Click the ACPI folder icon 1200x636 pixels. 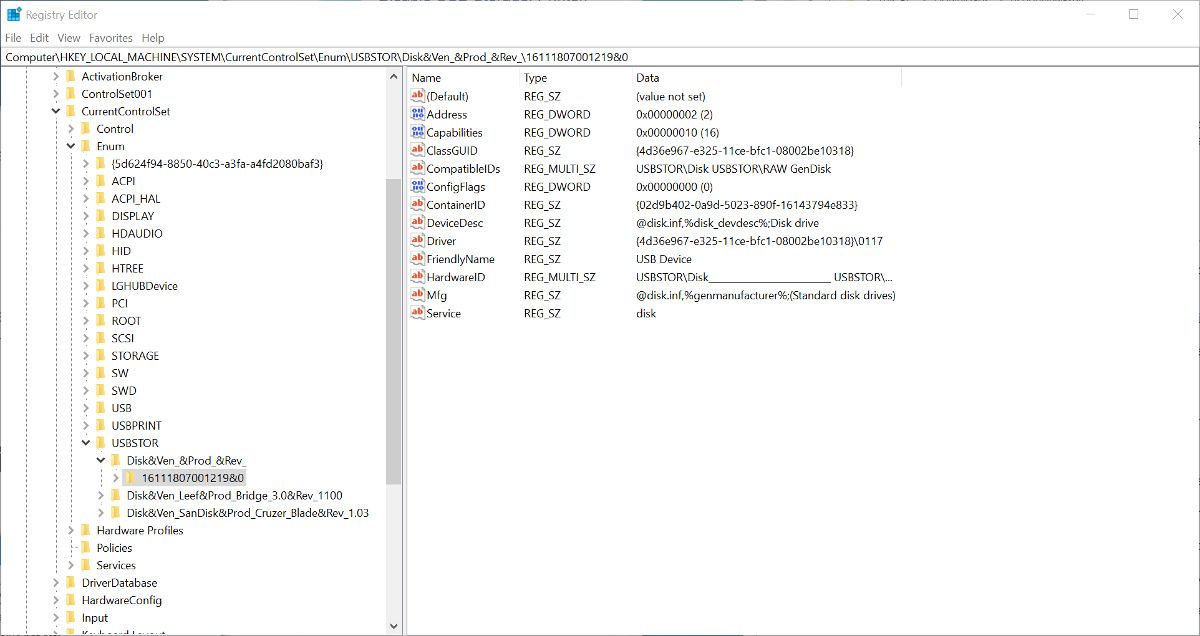(x=100, y=181)
